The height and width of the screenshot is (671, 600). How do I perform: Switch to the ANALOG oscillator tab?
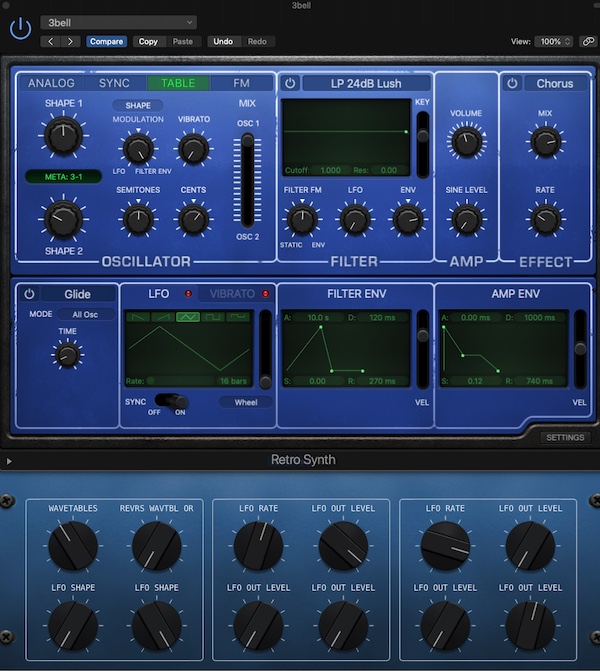point(51,83)
